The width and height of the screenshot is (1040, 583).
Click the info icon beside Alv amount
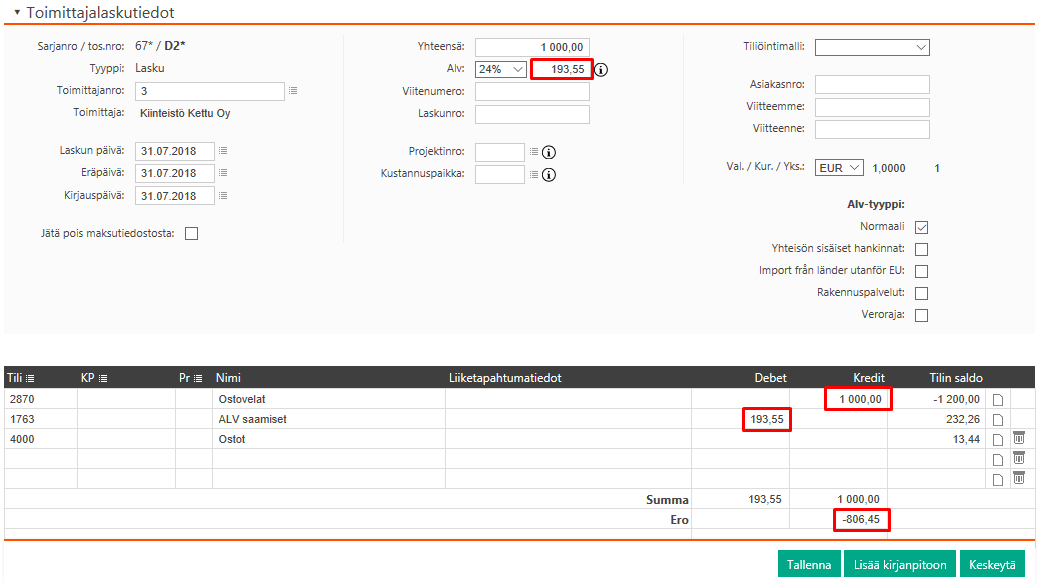click(x=602, y=70)
